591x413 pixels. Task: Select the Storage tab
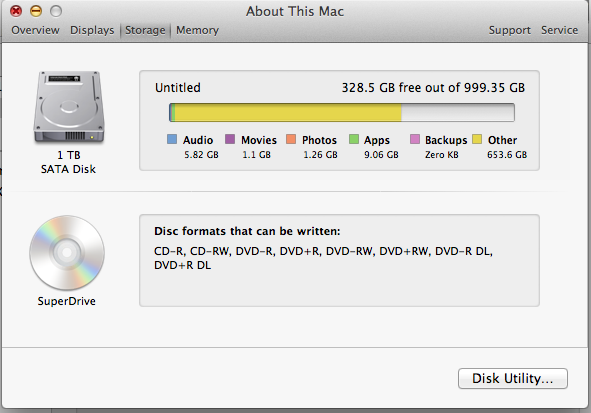[x=145, y=30]
